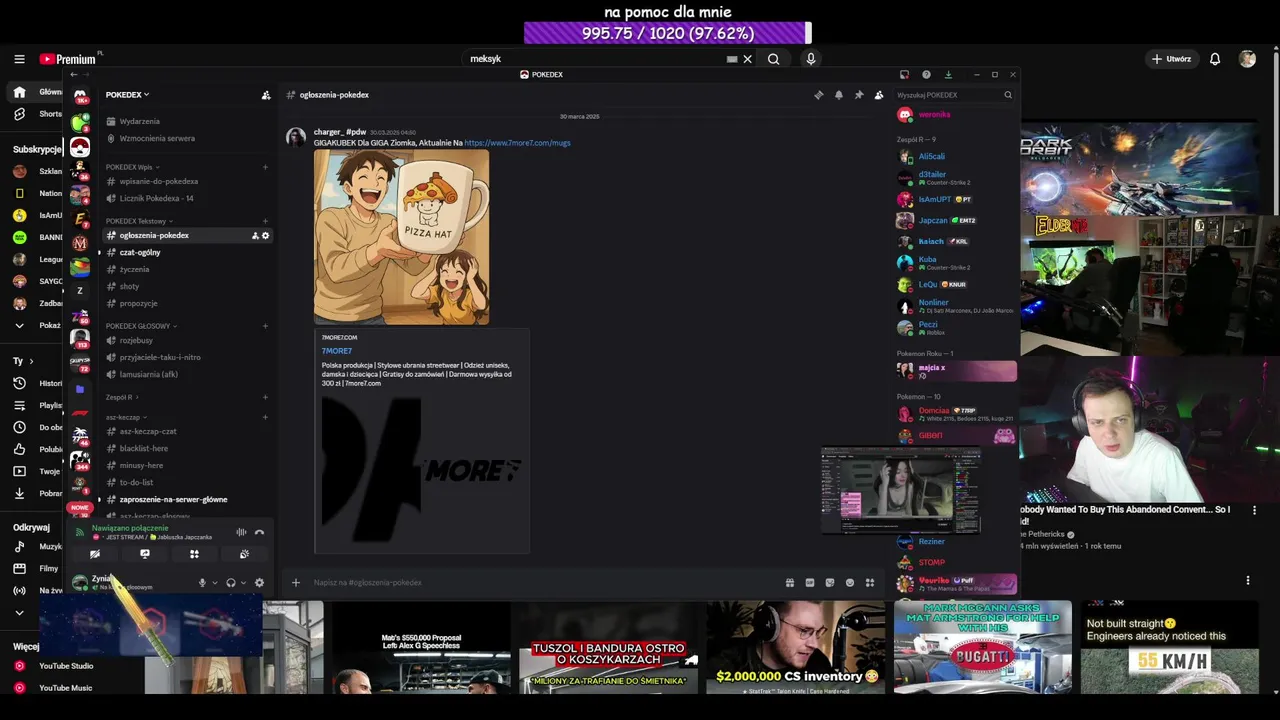Clear the YouTube search text
Screen dimensions: 1280x720
tap(747, 59)
